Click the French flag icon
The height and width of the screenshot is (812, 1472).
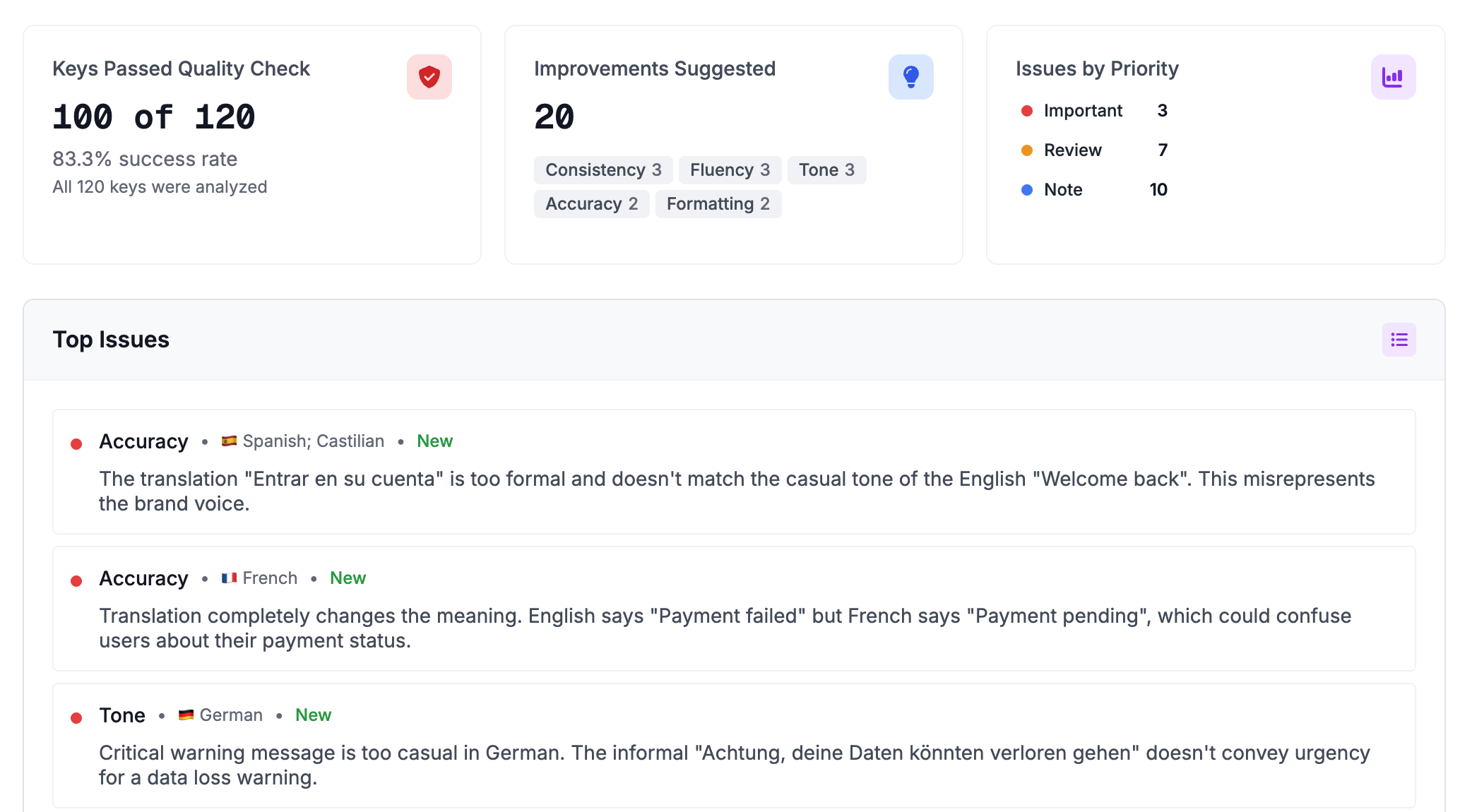(229, 578)
